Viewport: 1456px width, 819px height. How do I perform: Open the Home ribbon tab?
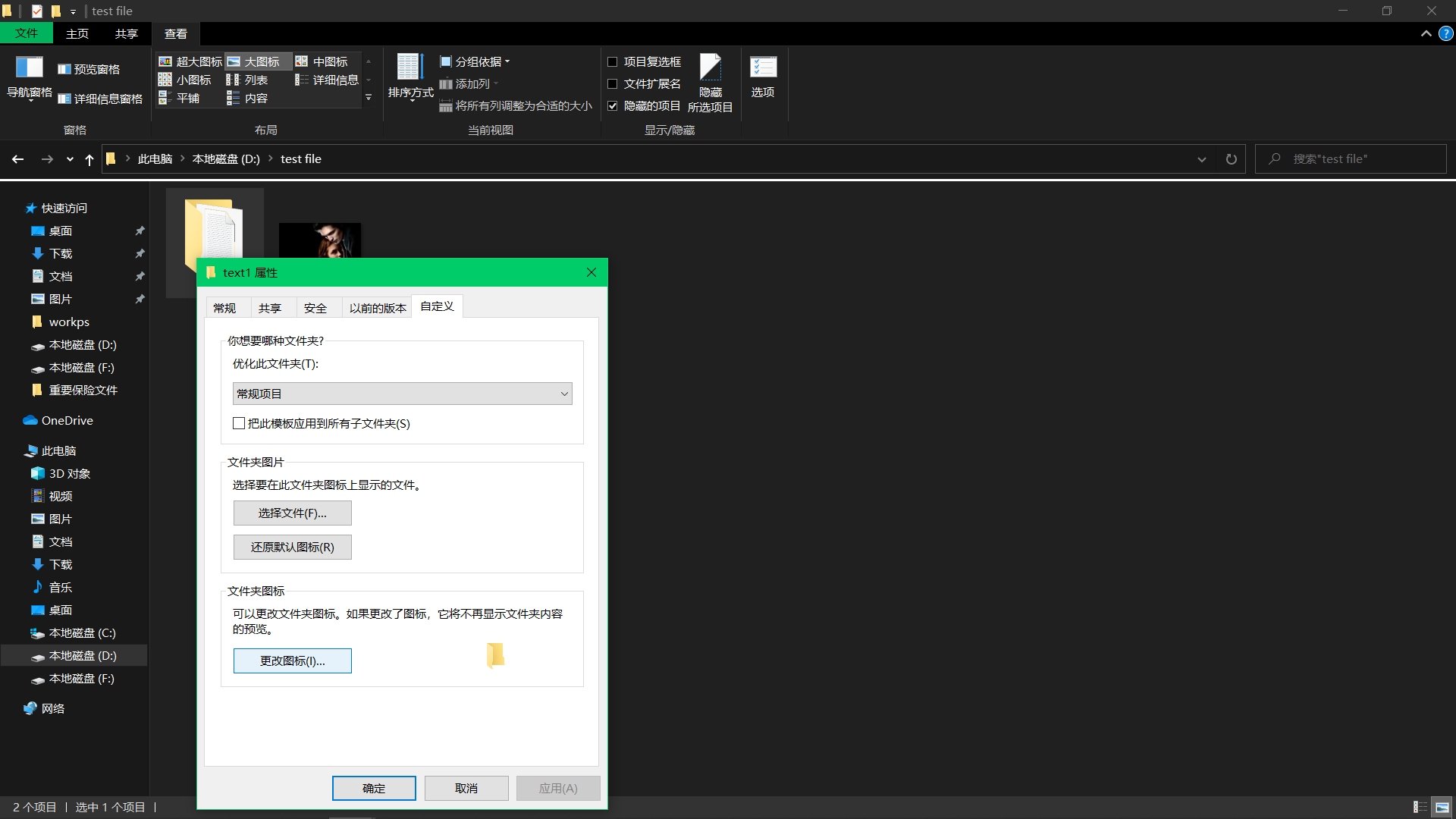77,33
